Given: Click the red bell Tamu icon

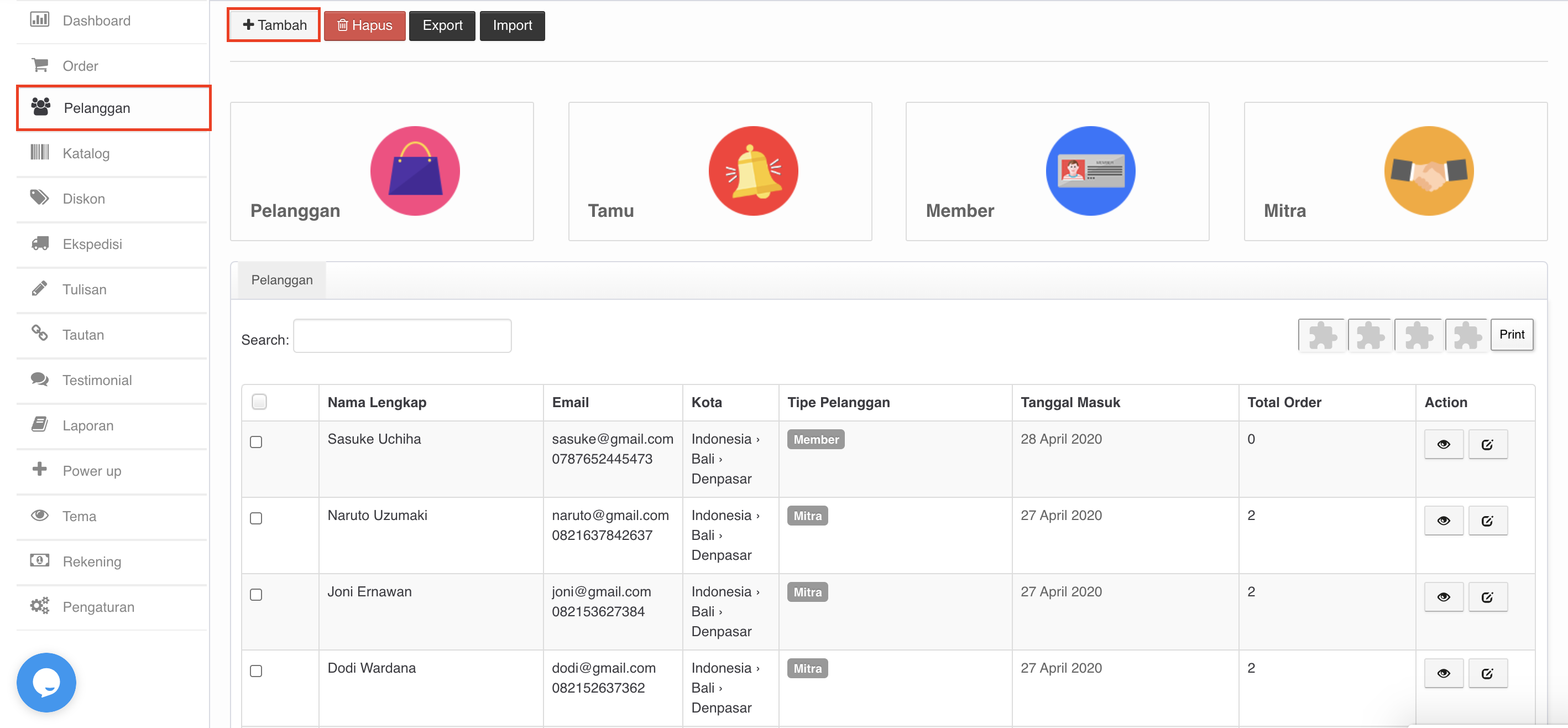Looking at the screenshot, I should point(752,171).
